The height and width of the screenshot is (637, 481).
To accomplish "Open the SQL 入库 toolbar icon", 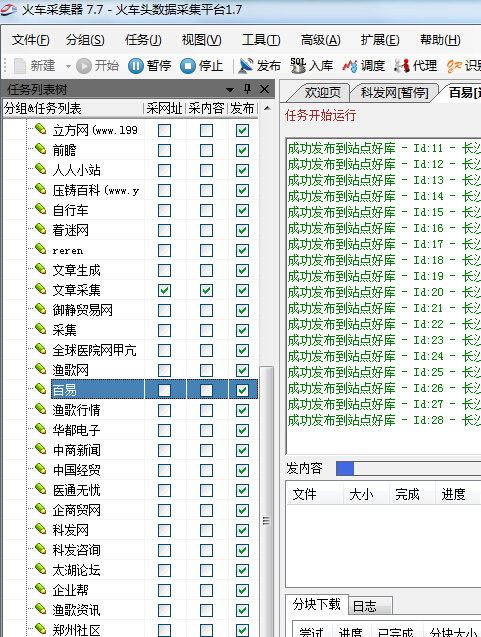I will pos(298,66).
